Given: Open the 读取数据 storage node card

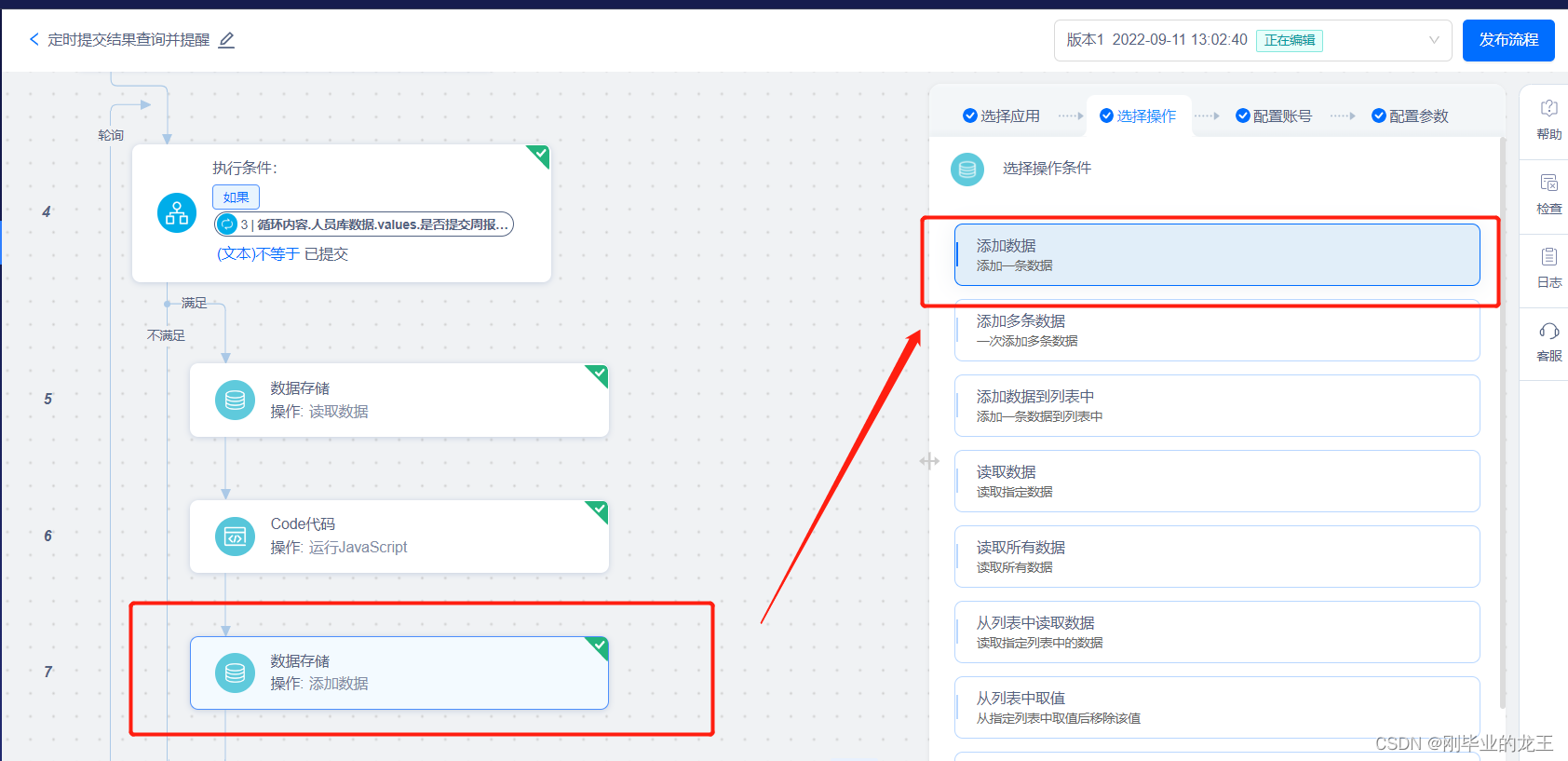Looking at the screenshot, I should (x=399, y=400).
